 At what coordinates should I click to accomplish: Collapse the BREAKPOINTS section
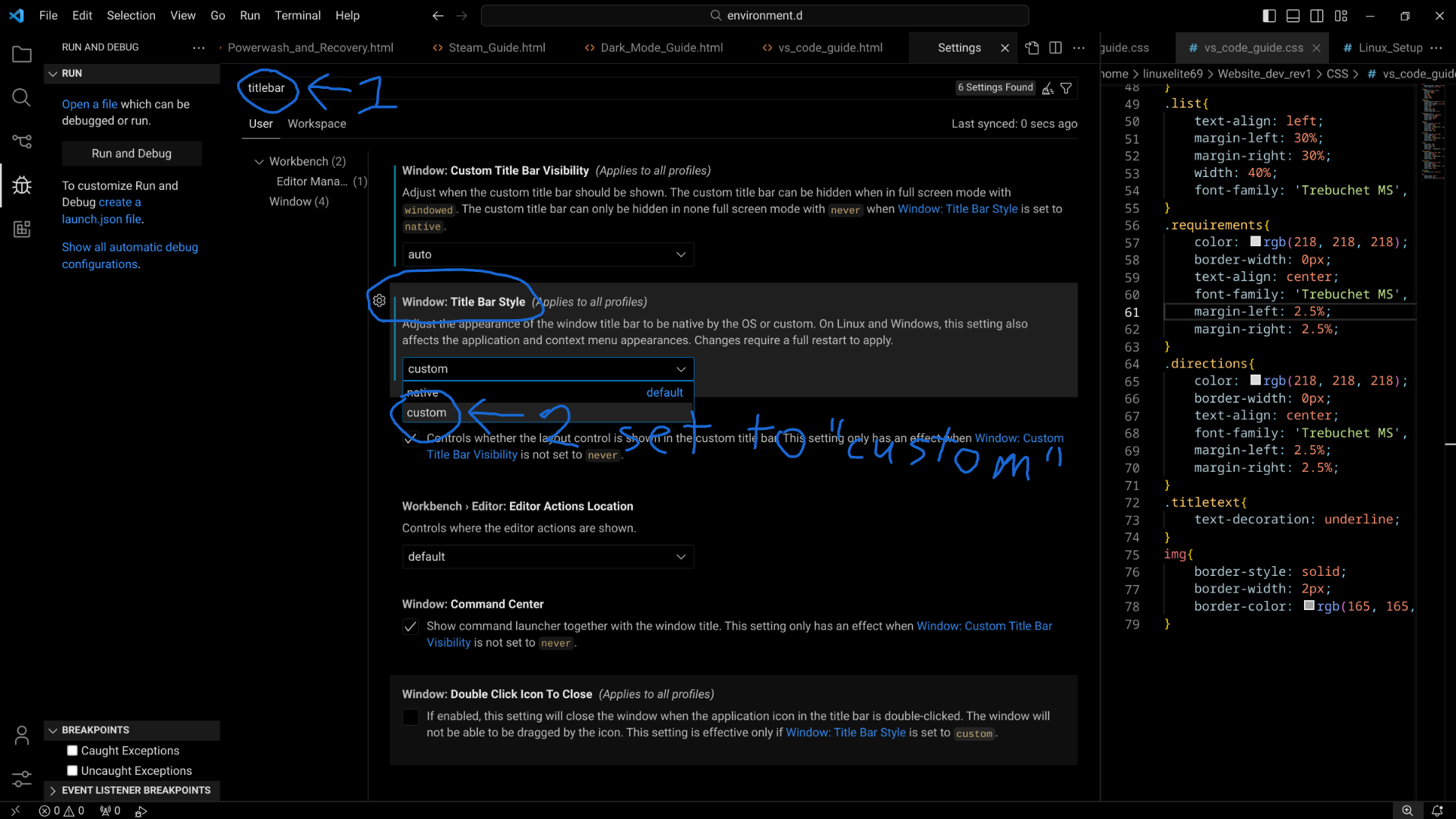click(x=132, y=730)
